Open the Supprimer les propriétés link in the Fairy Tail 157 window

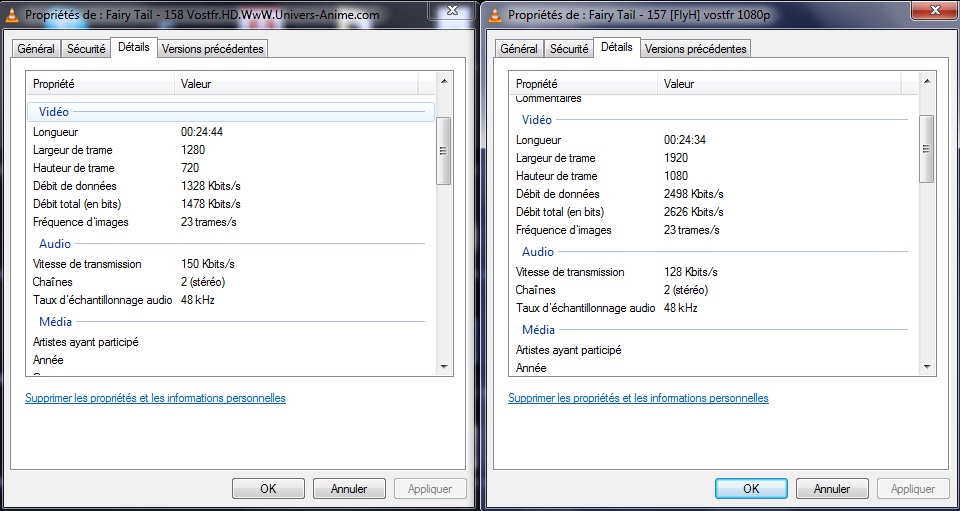coord(638,398)
